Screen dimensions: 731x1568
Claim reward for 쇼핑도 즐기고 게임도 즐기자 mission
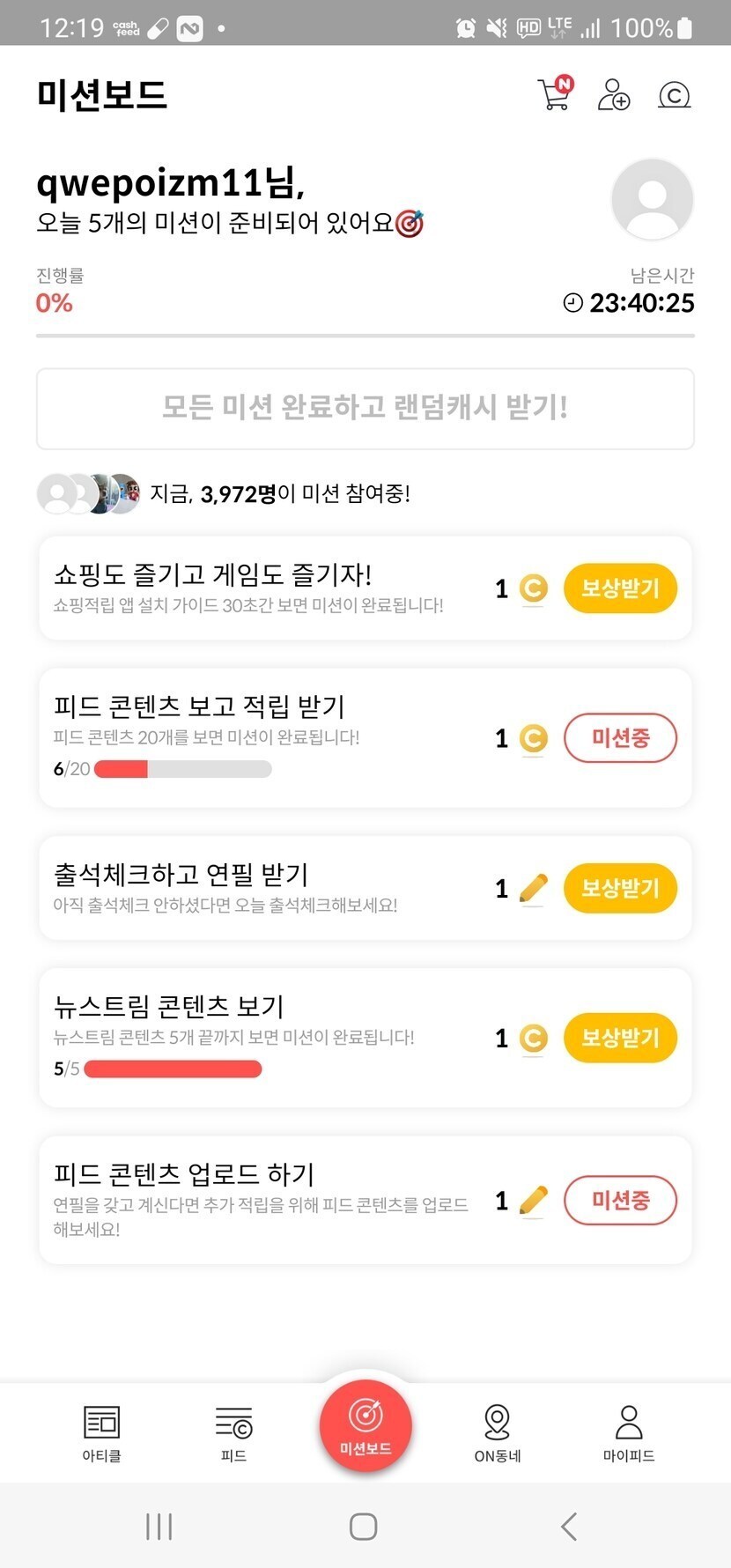pyautogui.click(x=620, y=588)
